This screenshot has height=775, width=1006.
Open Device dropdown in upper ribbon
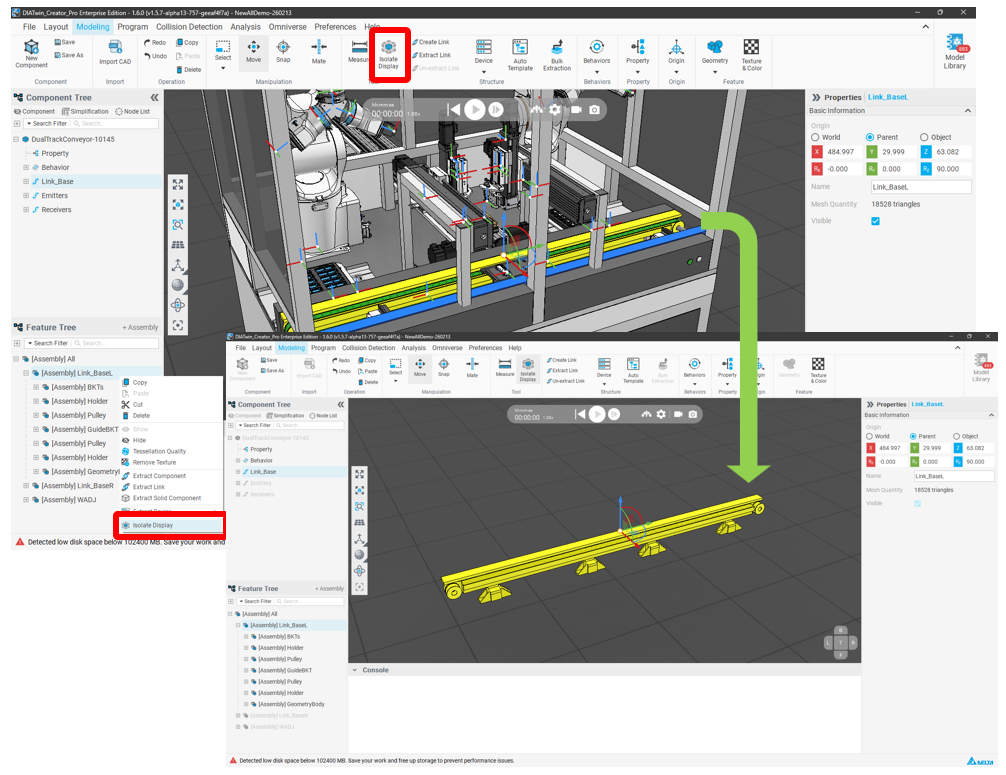point(483,71)
